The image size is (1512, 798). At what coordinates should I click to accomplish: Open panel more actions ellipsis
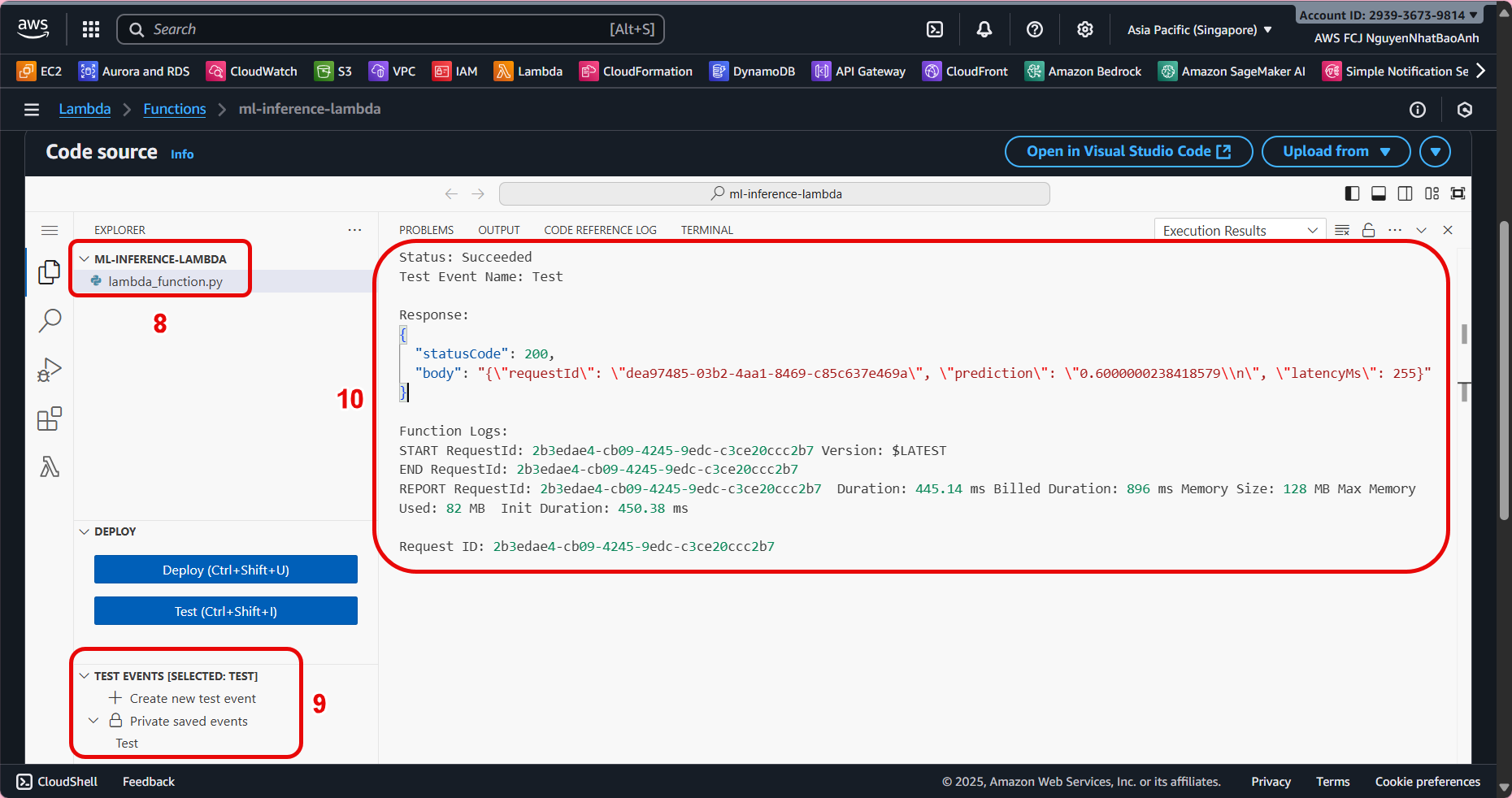tap(1395, 230)
